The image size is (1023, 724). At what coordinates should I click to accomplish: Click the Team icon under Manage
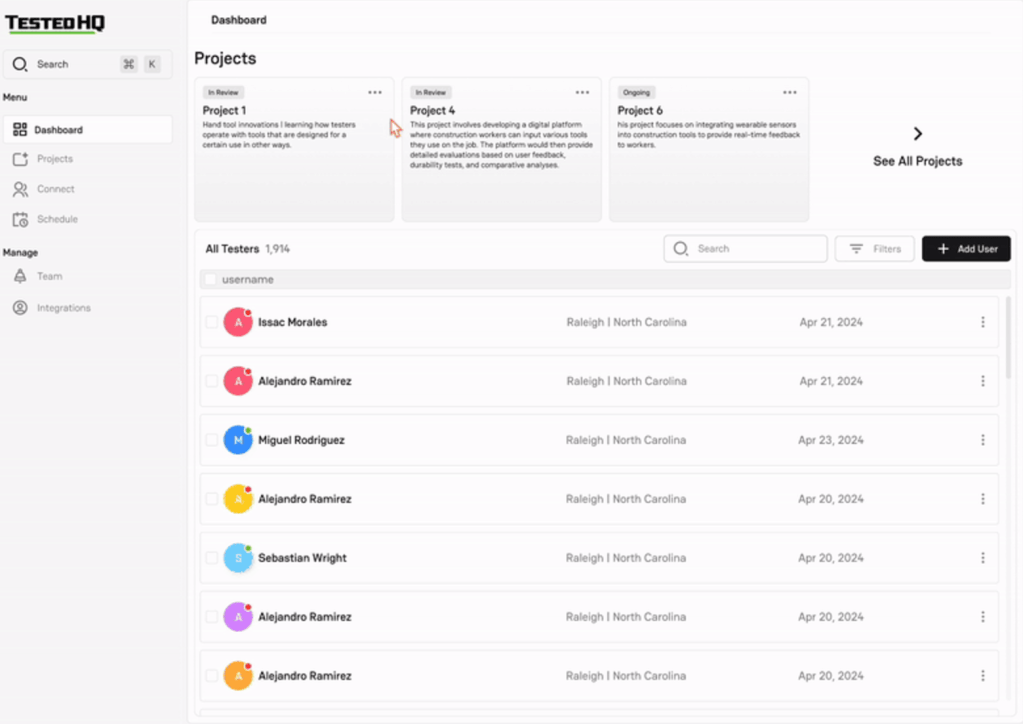click(x=20, y=276)
